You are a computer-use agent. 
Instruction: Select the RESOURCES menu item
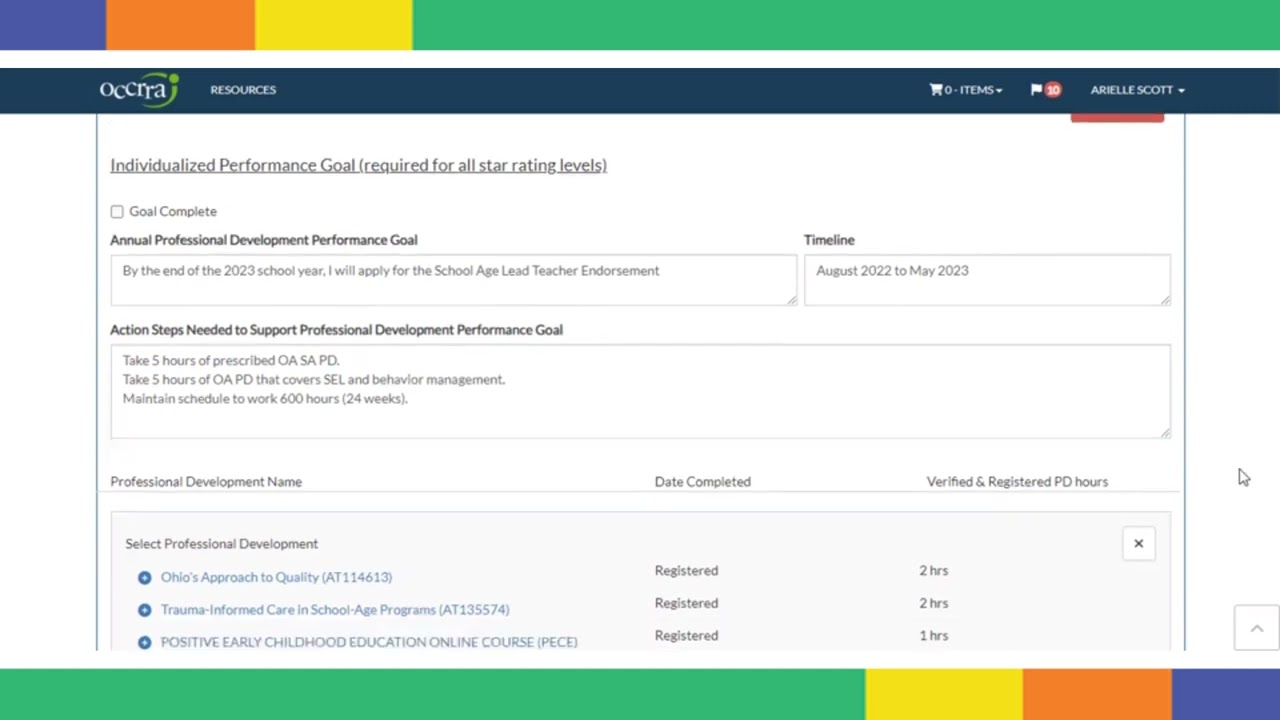[x=243, y=89]
